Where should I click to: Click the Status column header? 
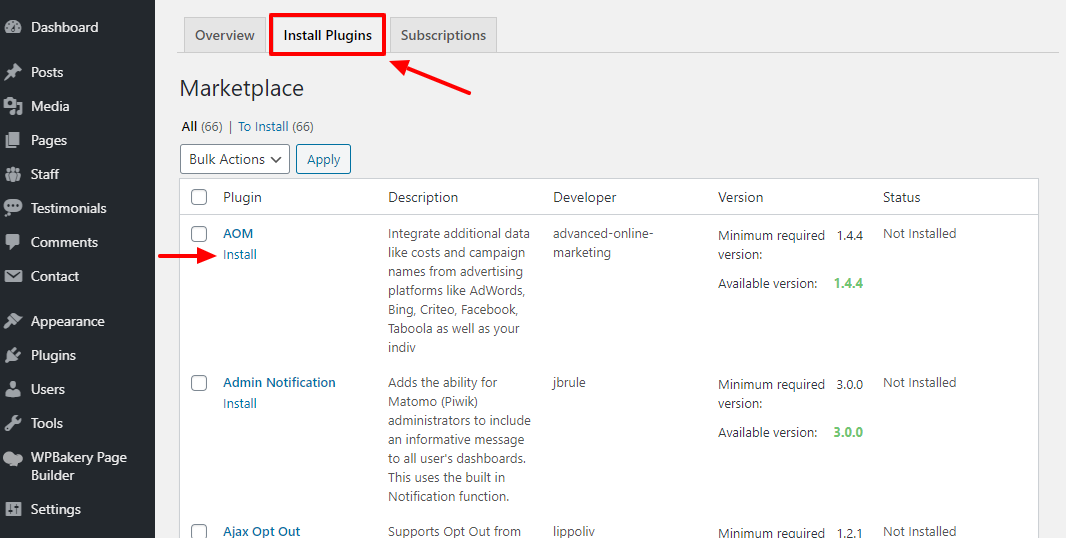901,197
